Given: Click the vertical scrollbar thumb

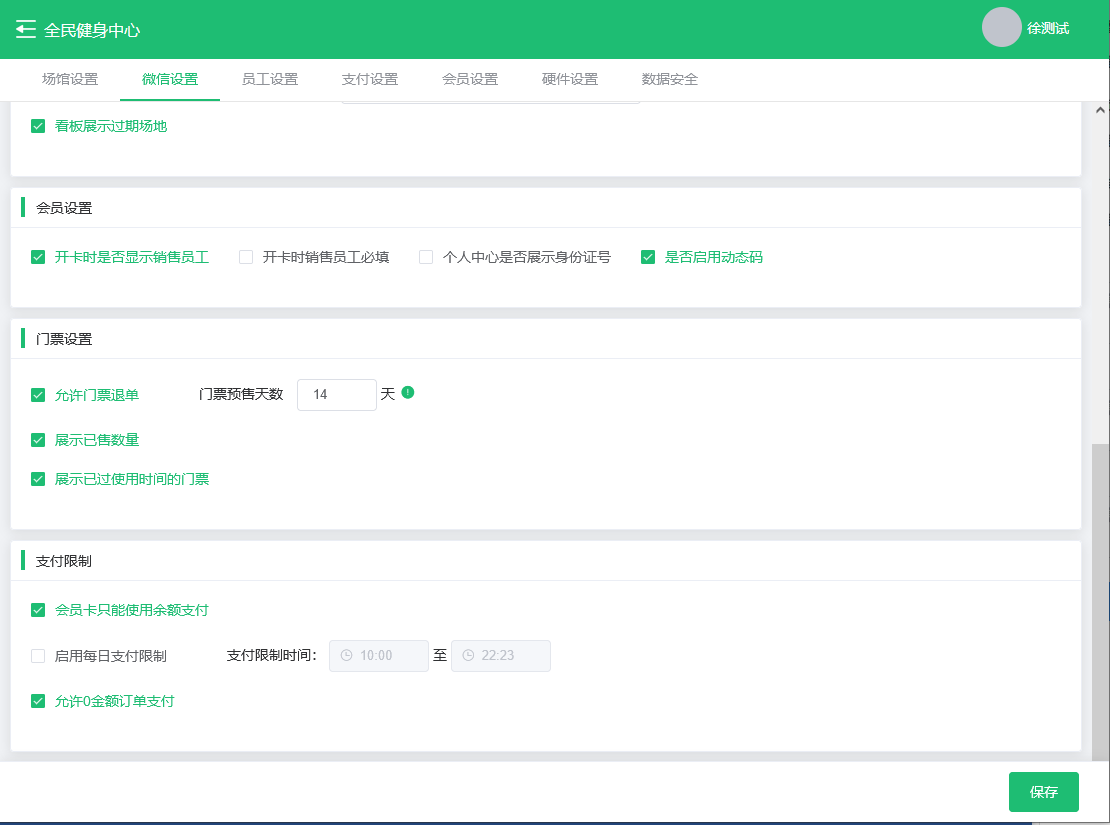Looking at the screenshot, I should tap(1100, 602).
